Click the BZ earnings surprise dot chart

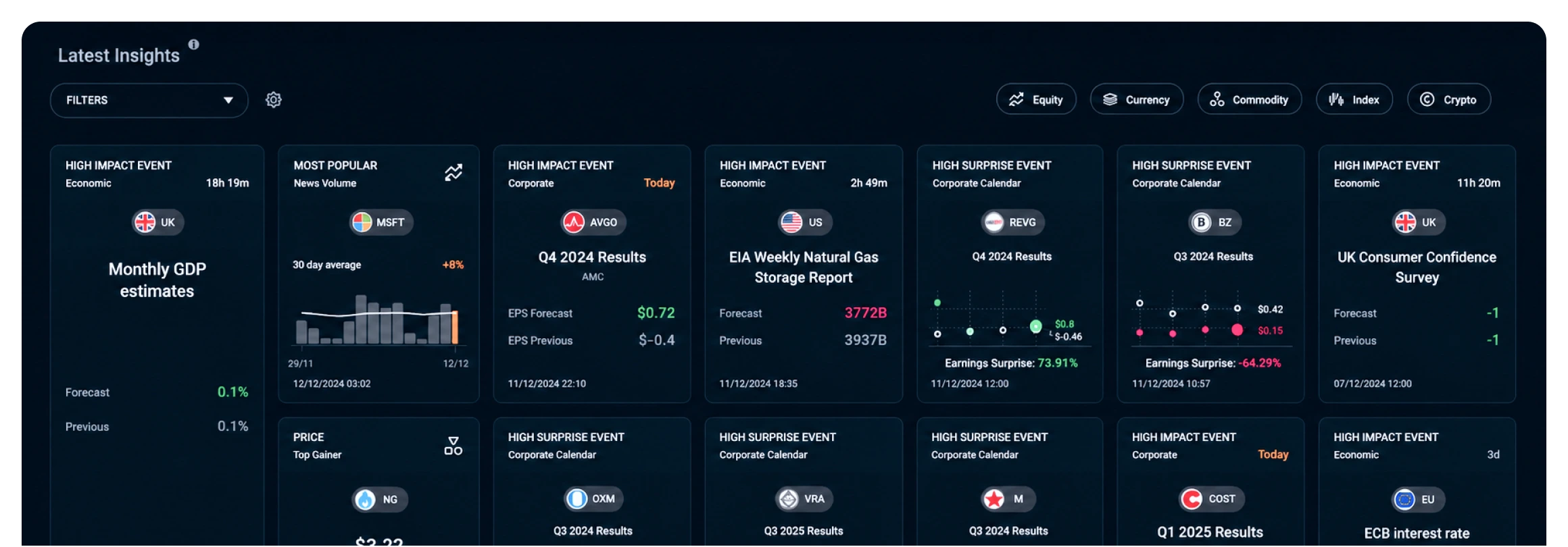point(1211,319)
